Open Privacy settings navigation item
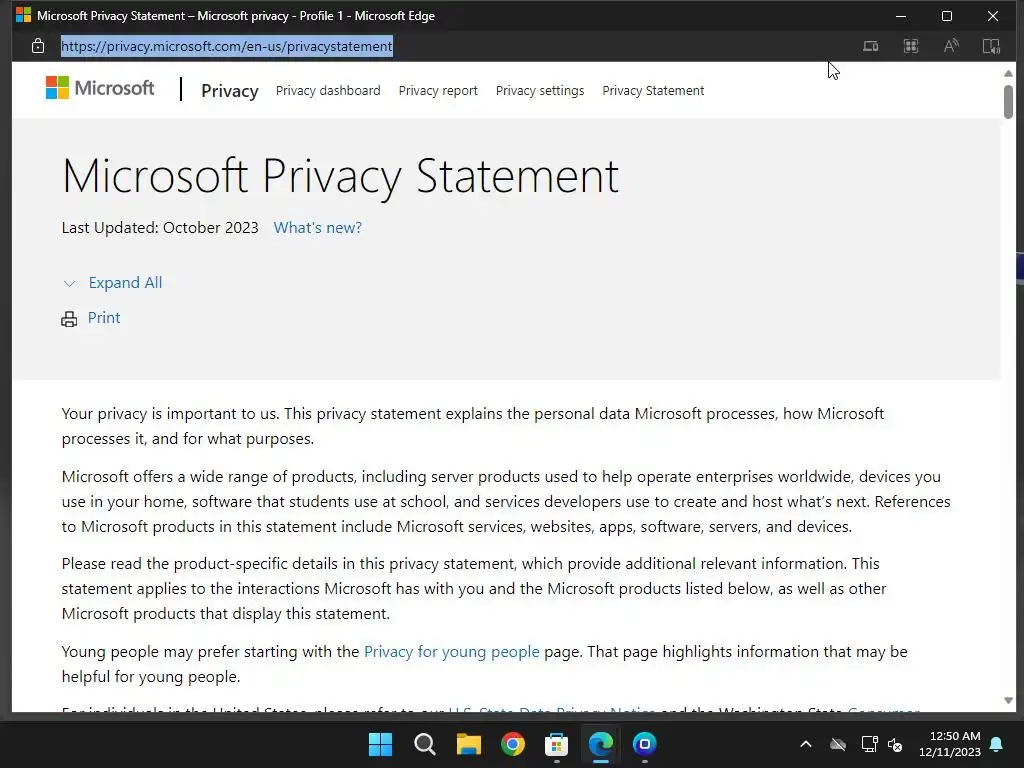The height and width of the screenshot is (768, 1024). tap(540, 91)
